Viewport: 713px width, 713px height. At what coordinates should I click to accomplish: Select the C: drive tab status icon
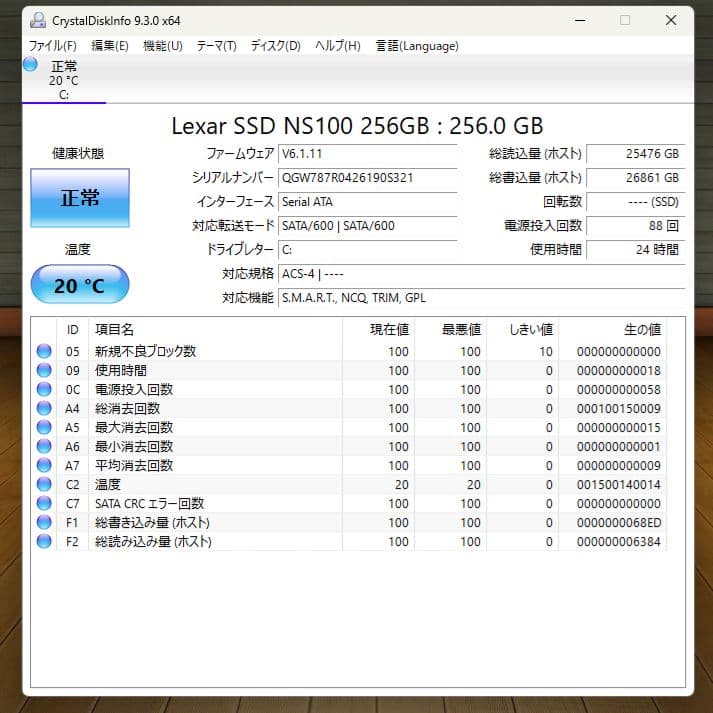pos(30,64)
